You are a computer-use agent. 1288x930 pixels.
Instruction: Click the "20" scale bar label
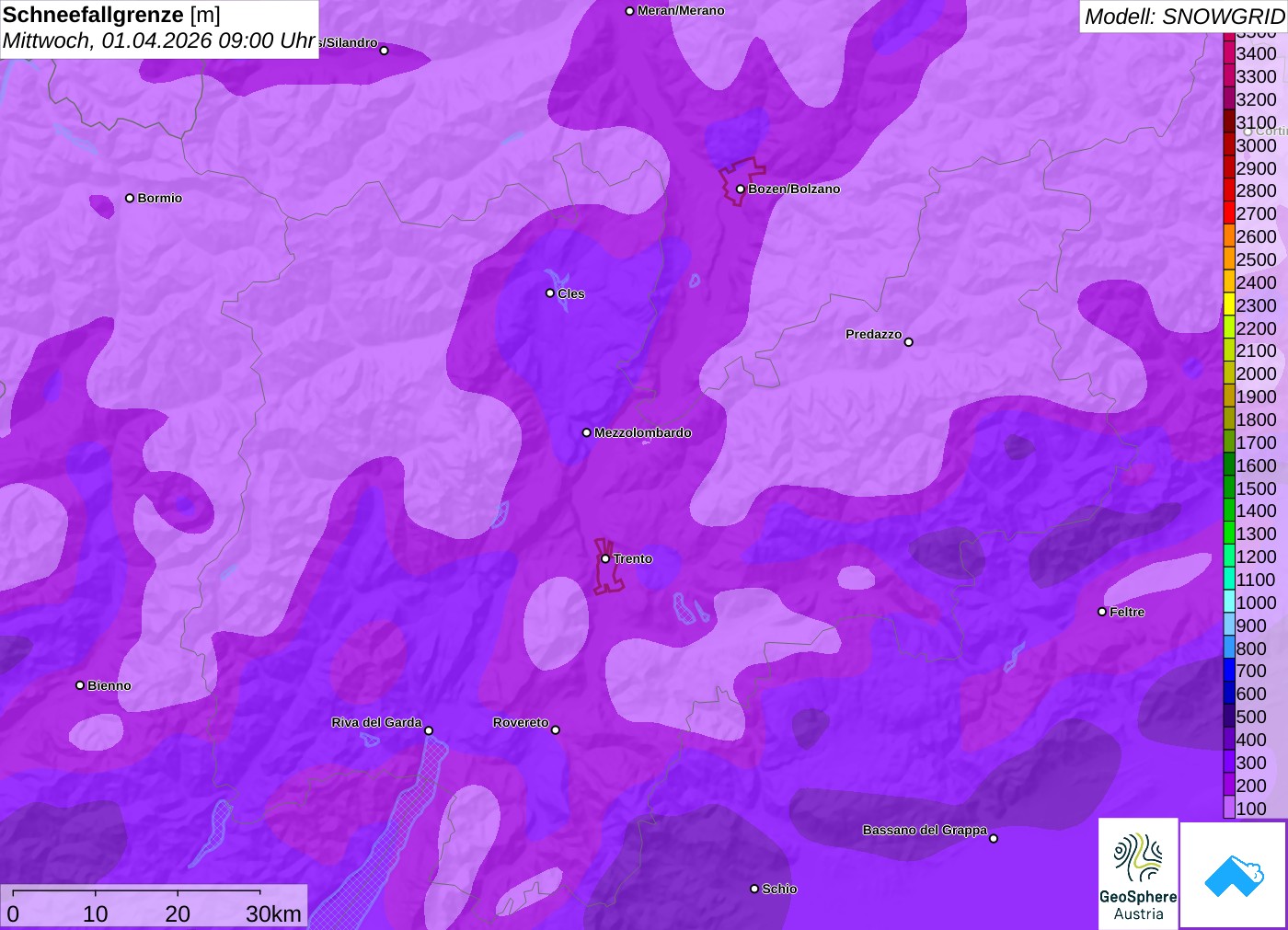click(178, 913)
